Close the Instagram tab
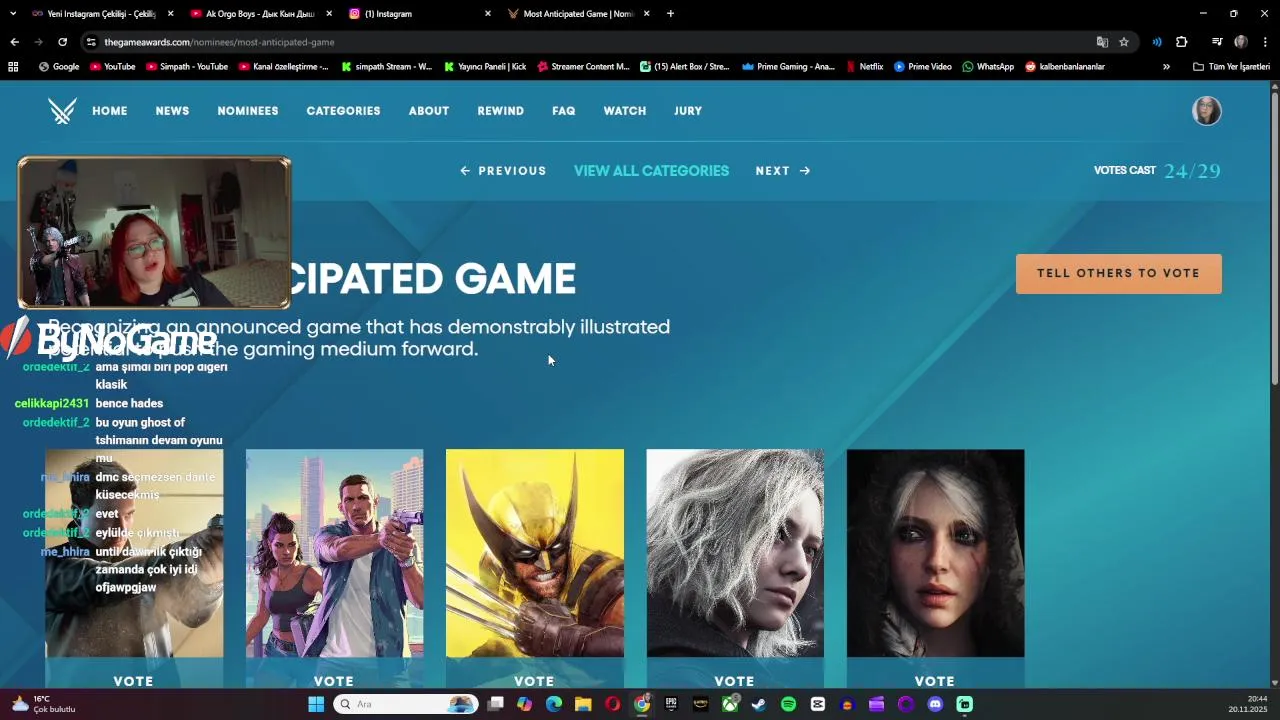Viewport: 1280px width, 720px height. coord(488,14)
